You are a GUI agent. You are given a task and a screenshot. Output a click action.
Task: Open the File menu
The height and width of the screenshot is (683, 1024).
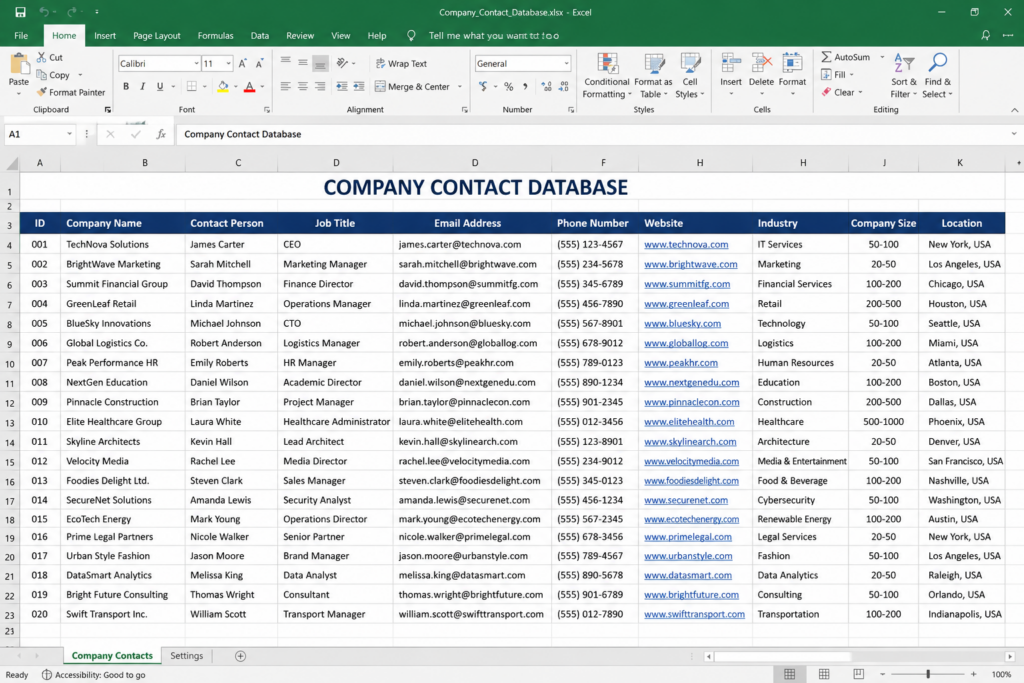[21, 35]
